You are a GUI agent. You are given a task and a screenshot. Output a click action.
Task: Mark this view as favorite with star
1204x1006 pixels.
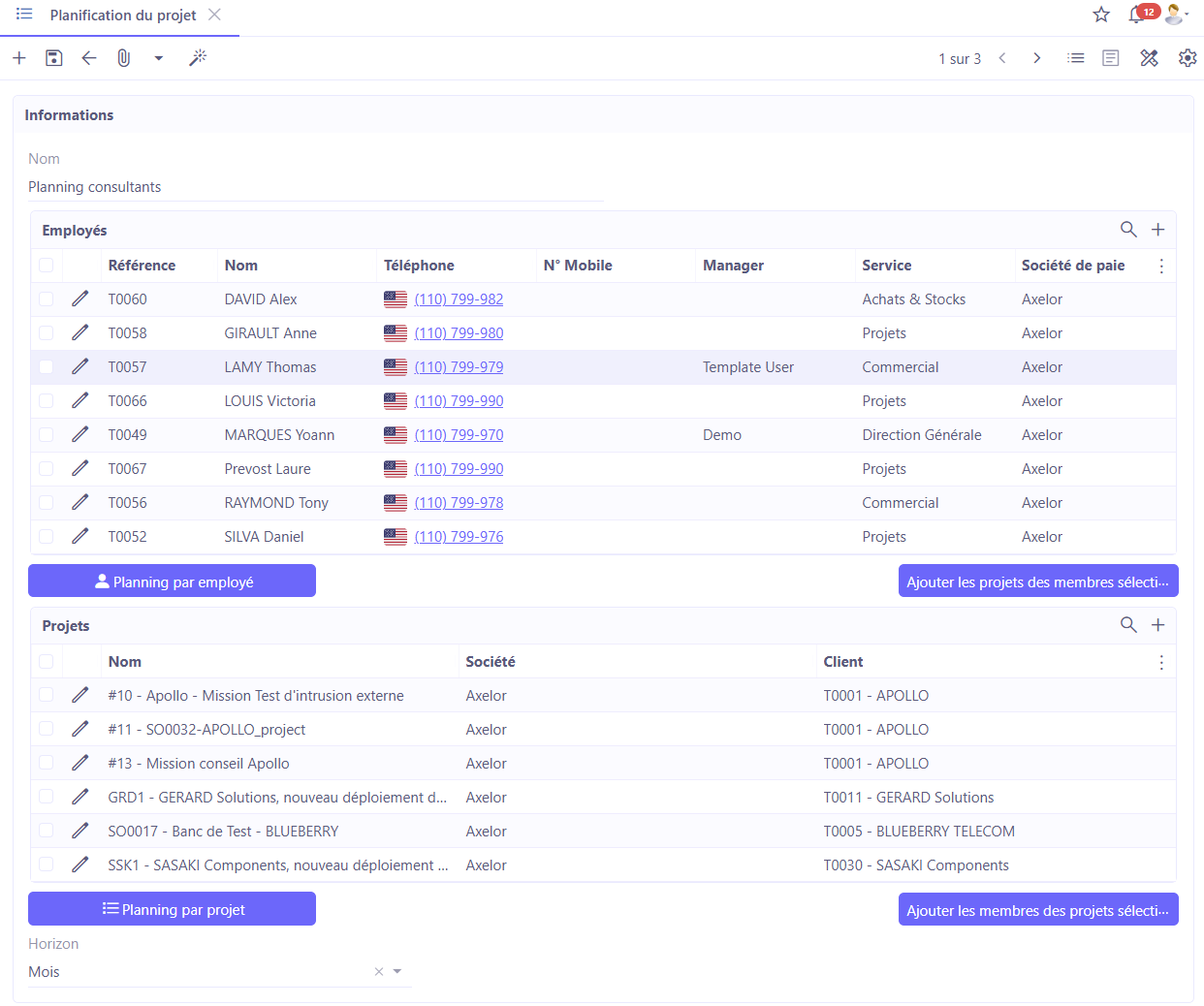click(1101, 15)
